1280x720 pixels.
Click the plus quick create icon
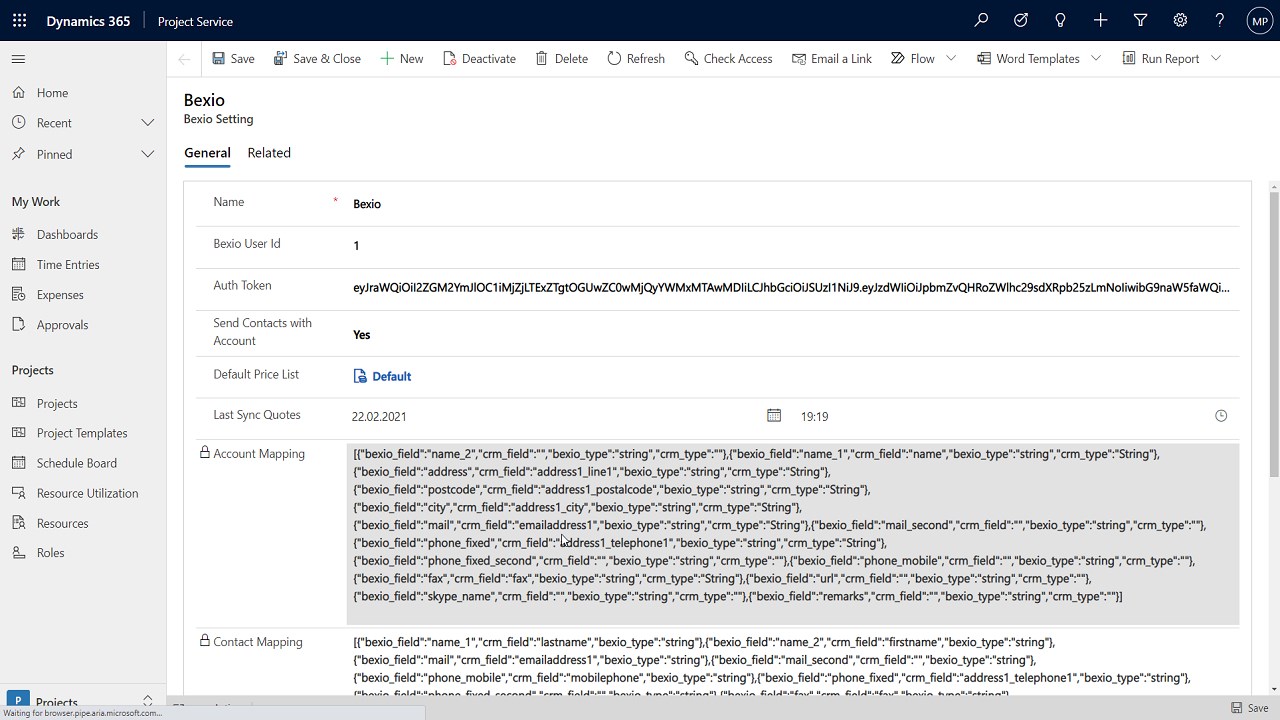1100,20
